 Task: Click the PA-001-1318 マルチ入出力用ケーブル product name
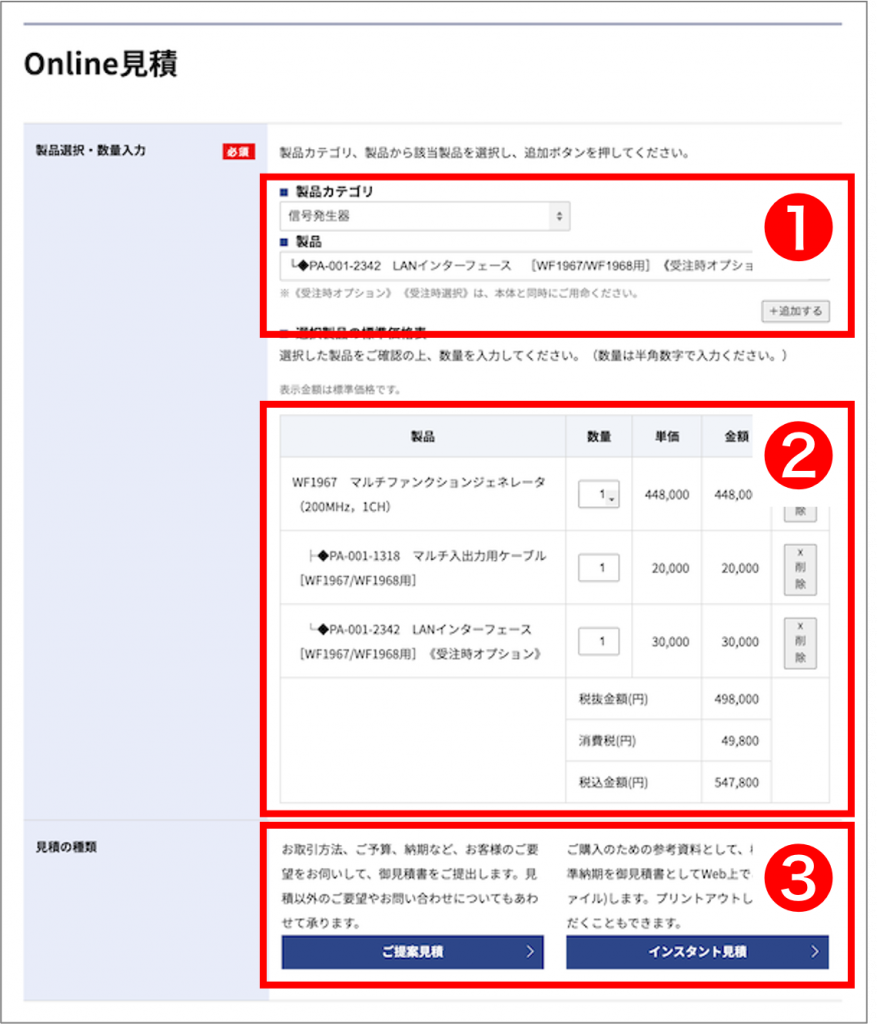tap(423, 568)
